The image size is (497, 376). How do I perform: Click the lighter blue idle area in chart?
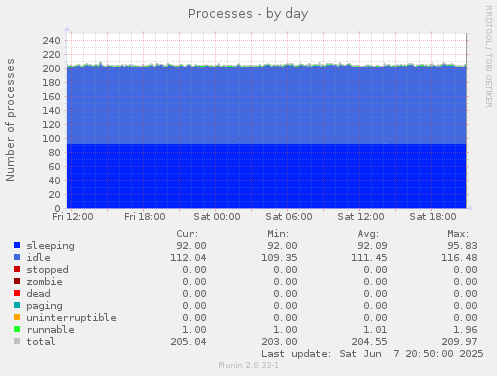point(267,105)
